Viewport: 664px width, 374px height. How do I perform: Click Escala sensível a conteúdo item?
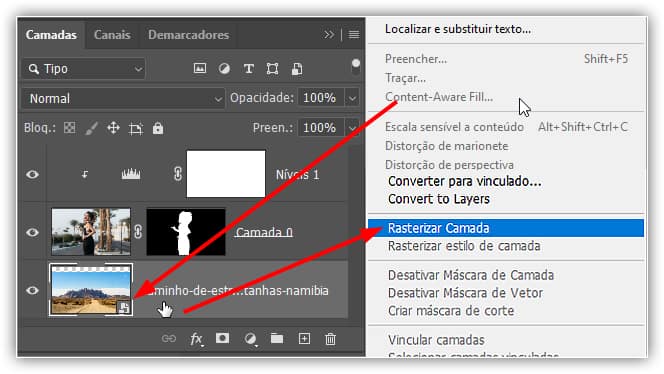click(x=454, y=127)
